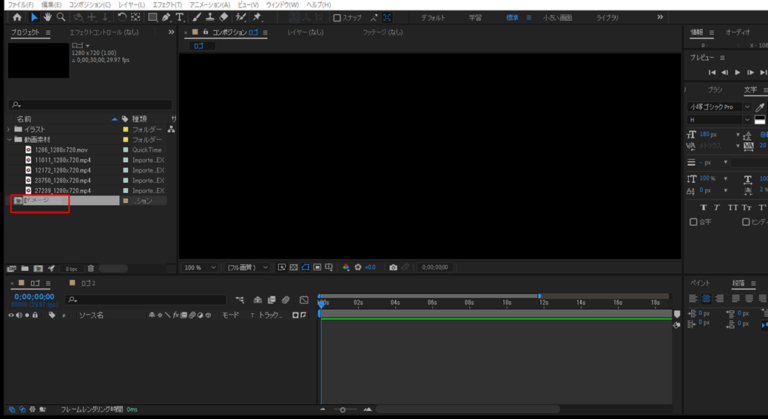
Task: Expand the イラスト folder
Action: pyautogui.click(x=10, y=129)
